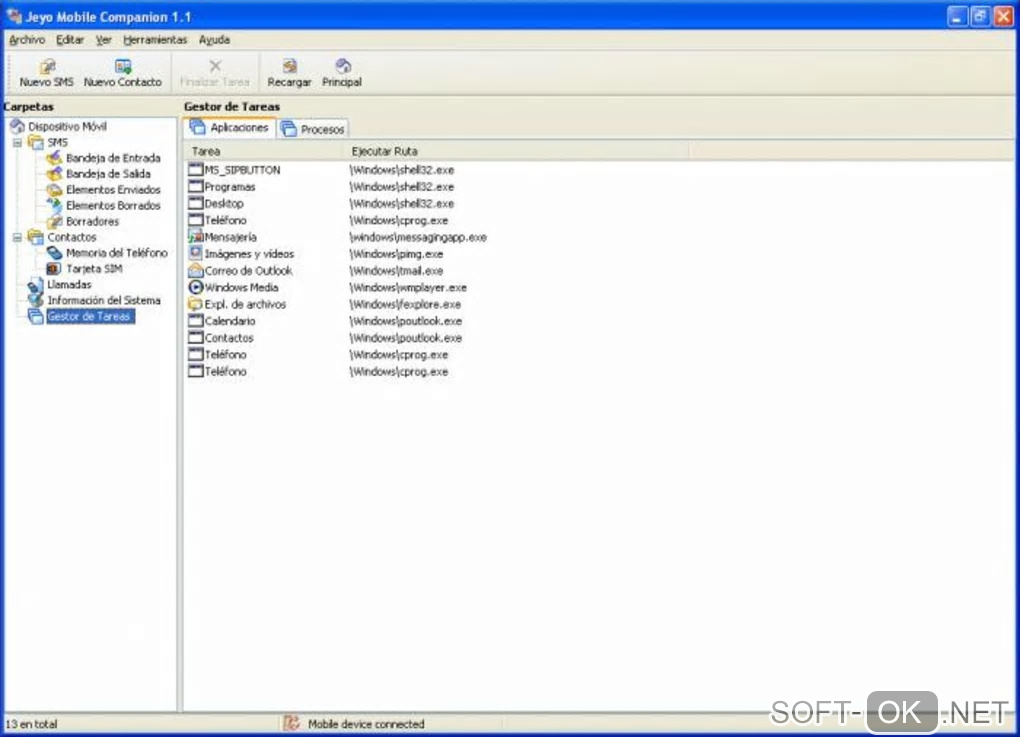Click the Gestor de Tareas tree icon
The image size is (1020, 737).
click(x=36, y=317)
